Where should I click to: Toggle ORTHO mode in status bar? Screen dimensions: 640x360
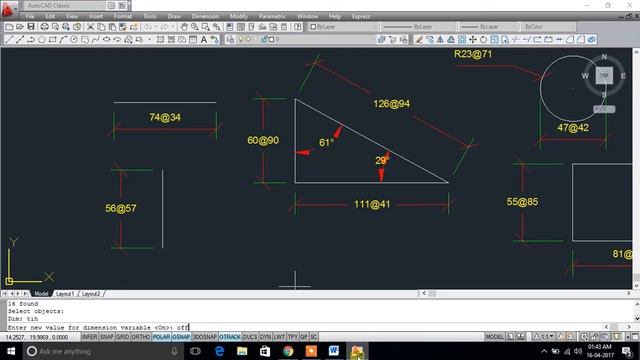click(141, 337)
